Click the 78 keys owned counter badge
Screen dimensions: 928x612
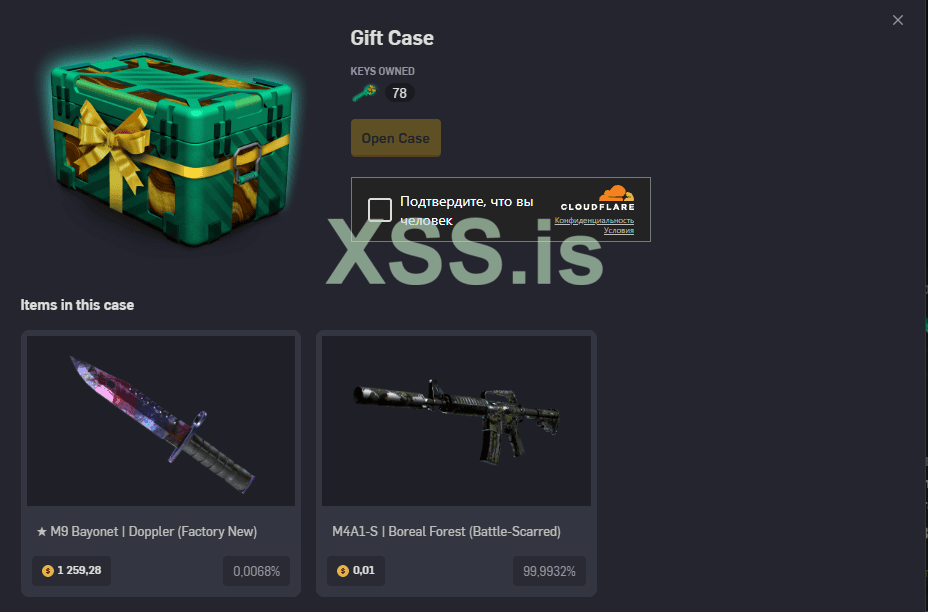[x=399, y=93]
